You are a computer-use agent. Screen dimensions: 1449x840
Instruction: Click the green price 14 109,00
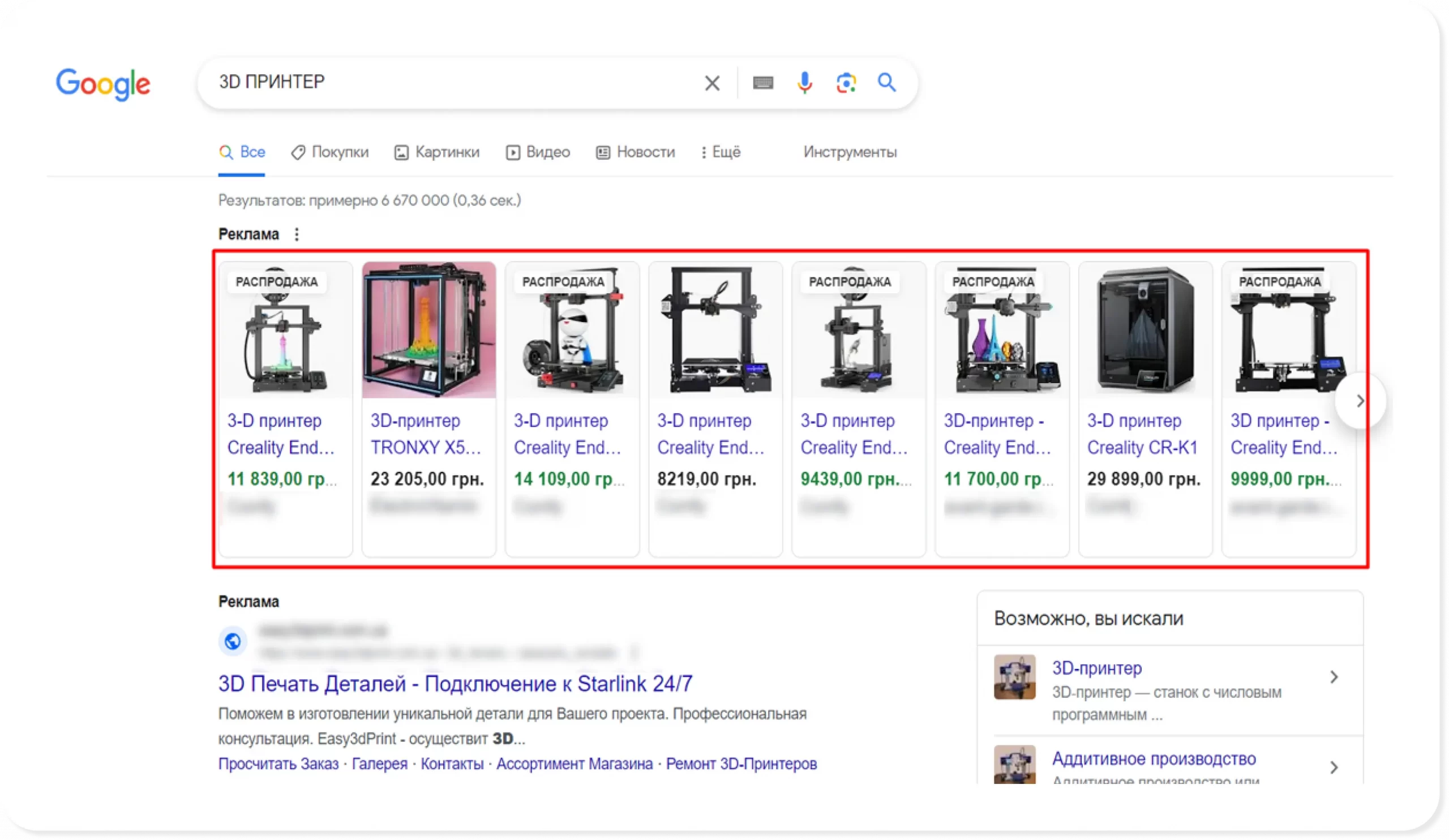point(569,479)
